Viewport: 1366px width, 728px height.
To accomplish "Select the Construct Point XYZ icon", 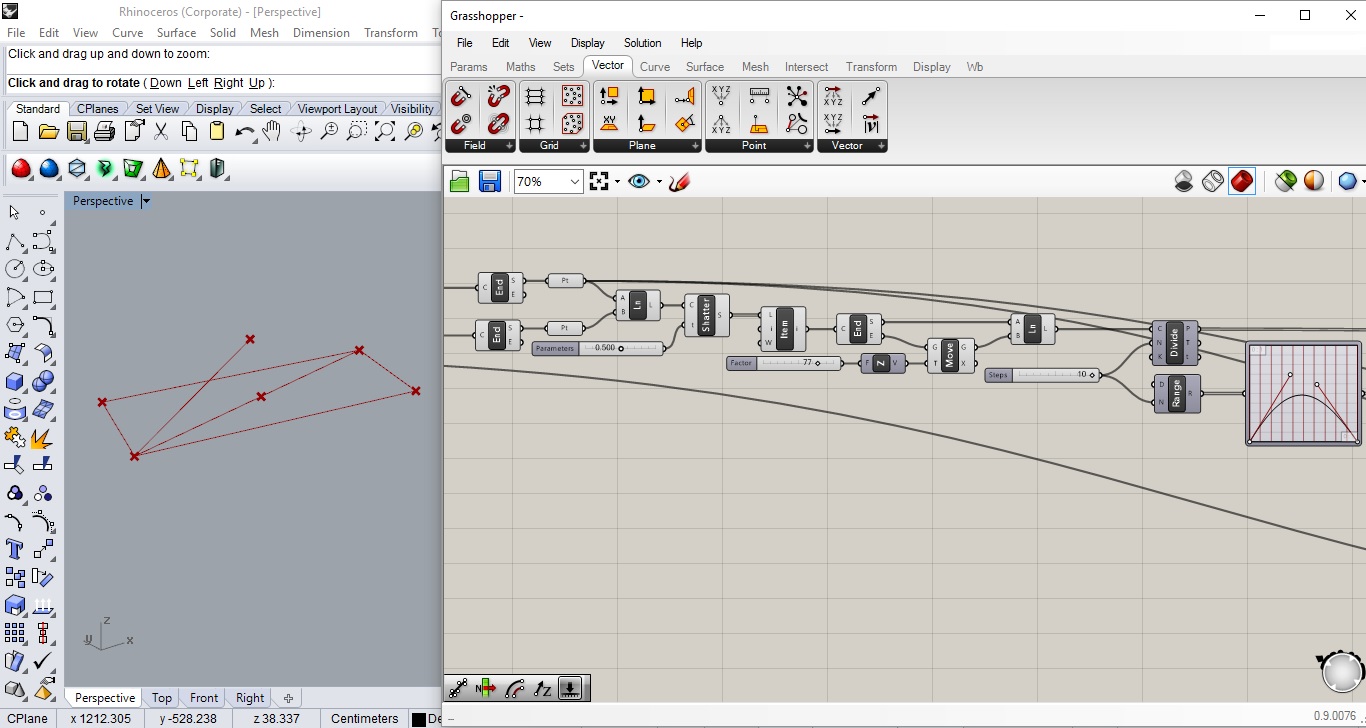I will tap(721, 96).
